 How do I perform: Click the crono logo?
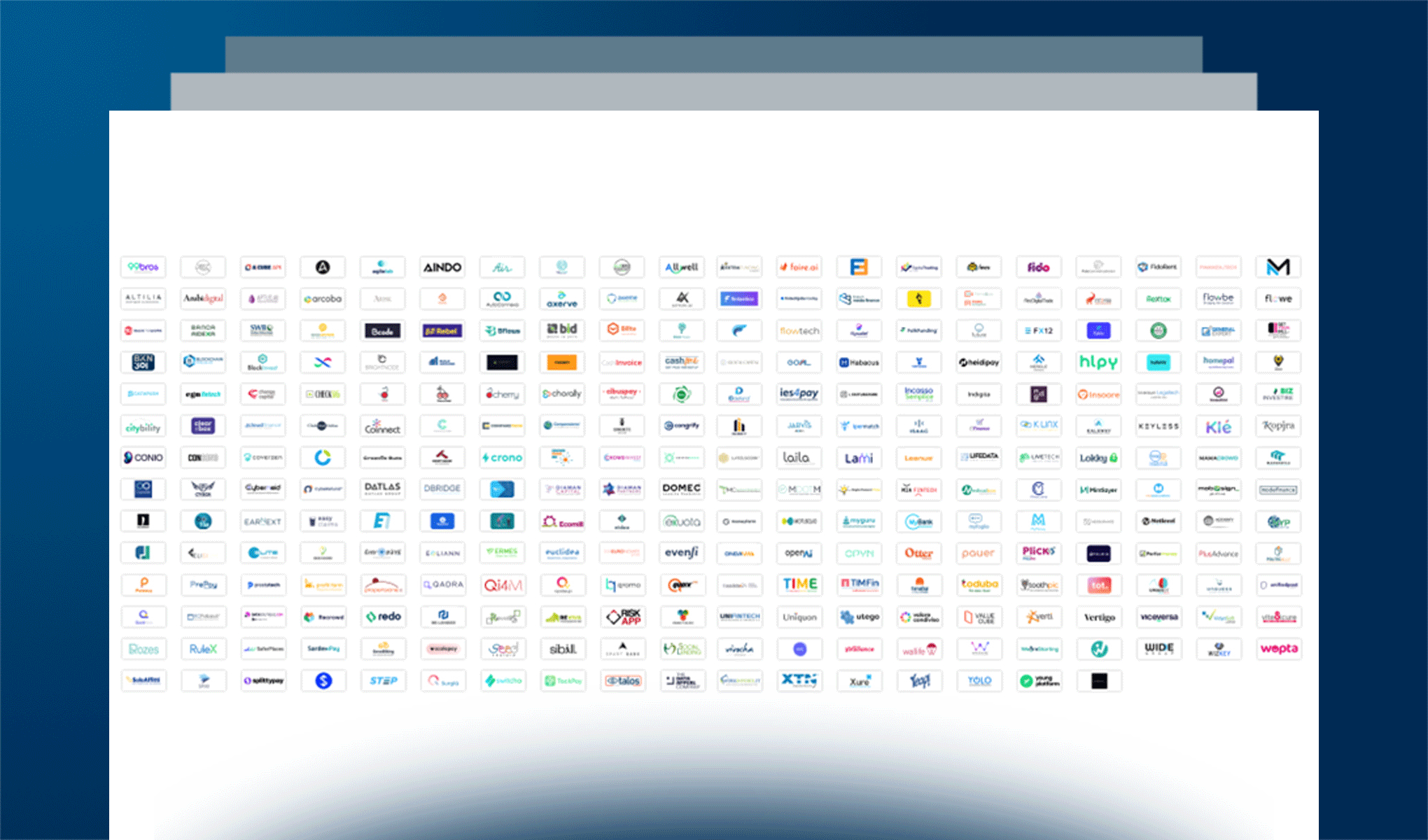(x=502, y=457)
